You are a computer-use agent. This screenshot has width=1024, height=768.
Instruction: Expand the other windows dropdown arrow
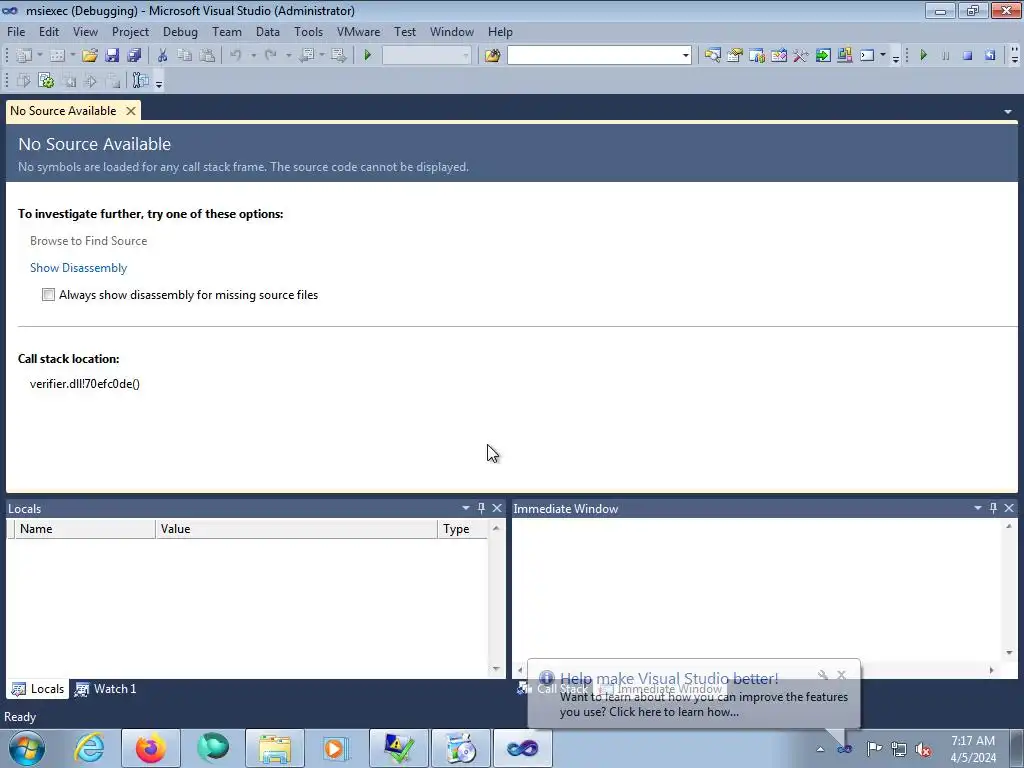pos(883,56)
